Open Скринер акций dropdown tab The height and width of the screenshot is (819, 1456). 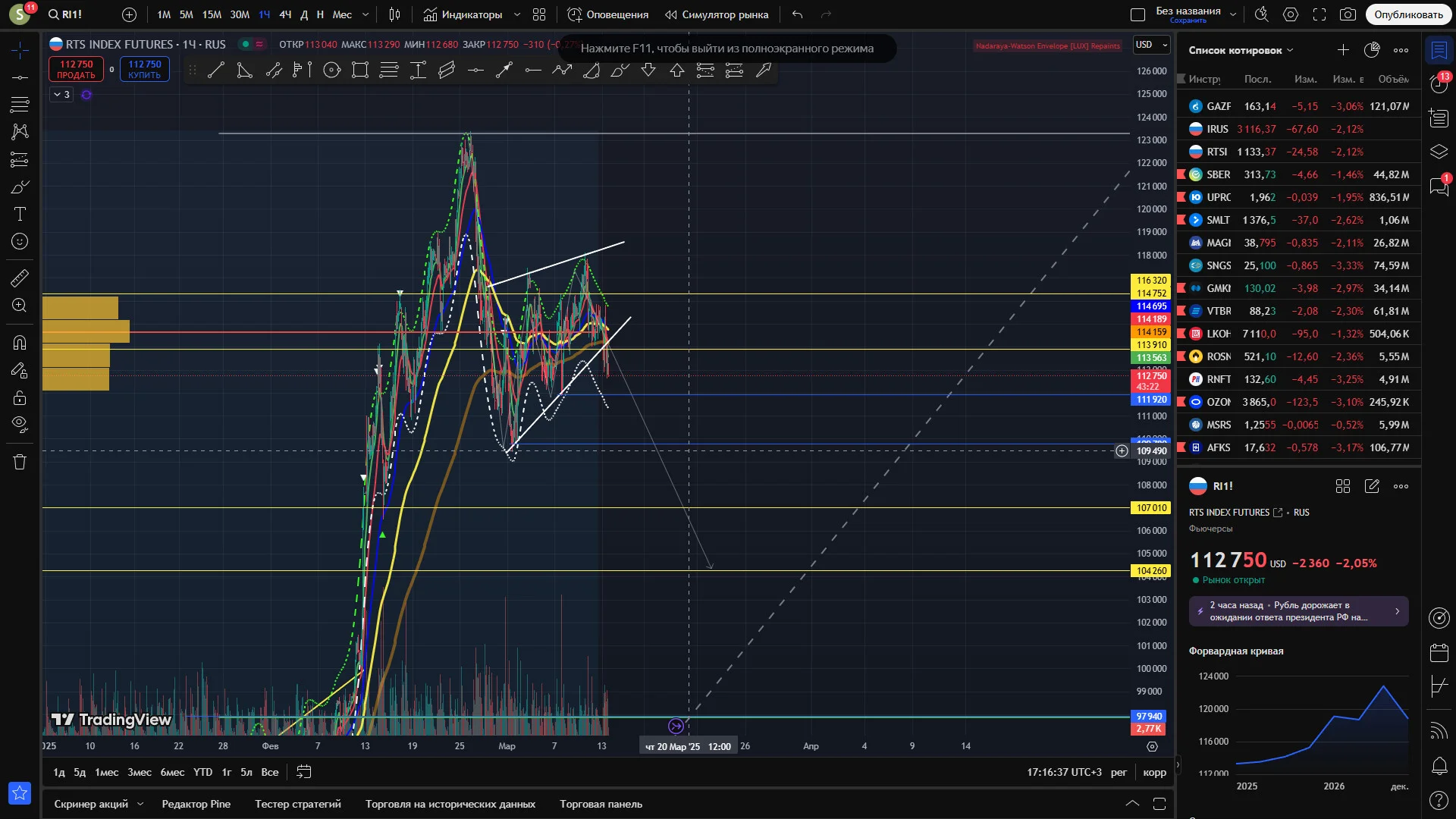click(x=98, y=804)
